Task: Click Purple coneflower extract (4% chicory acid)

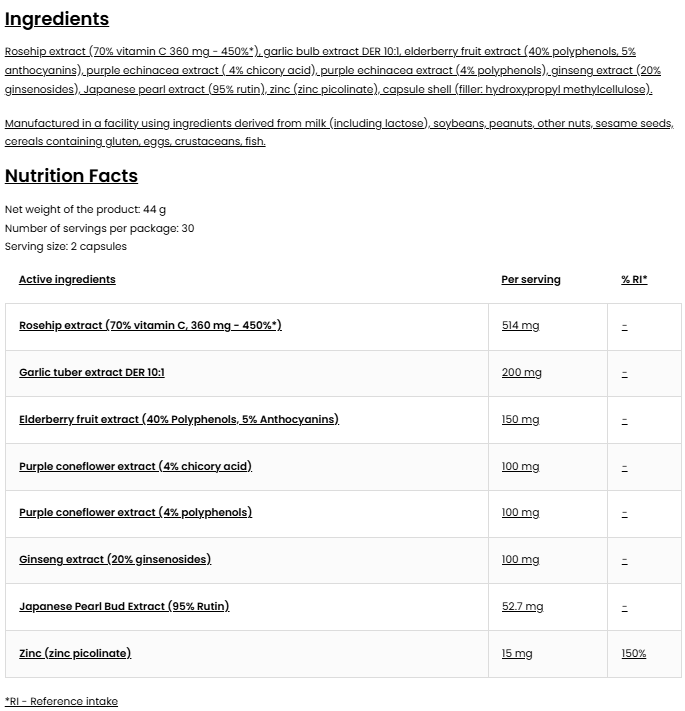Action: (135, 466)
